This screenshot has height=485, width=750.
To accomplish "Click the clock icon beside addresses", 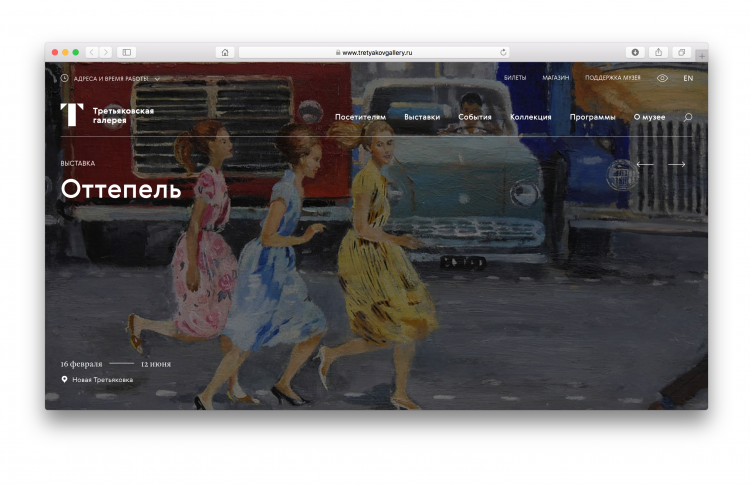I will coord(65,78).
